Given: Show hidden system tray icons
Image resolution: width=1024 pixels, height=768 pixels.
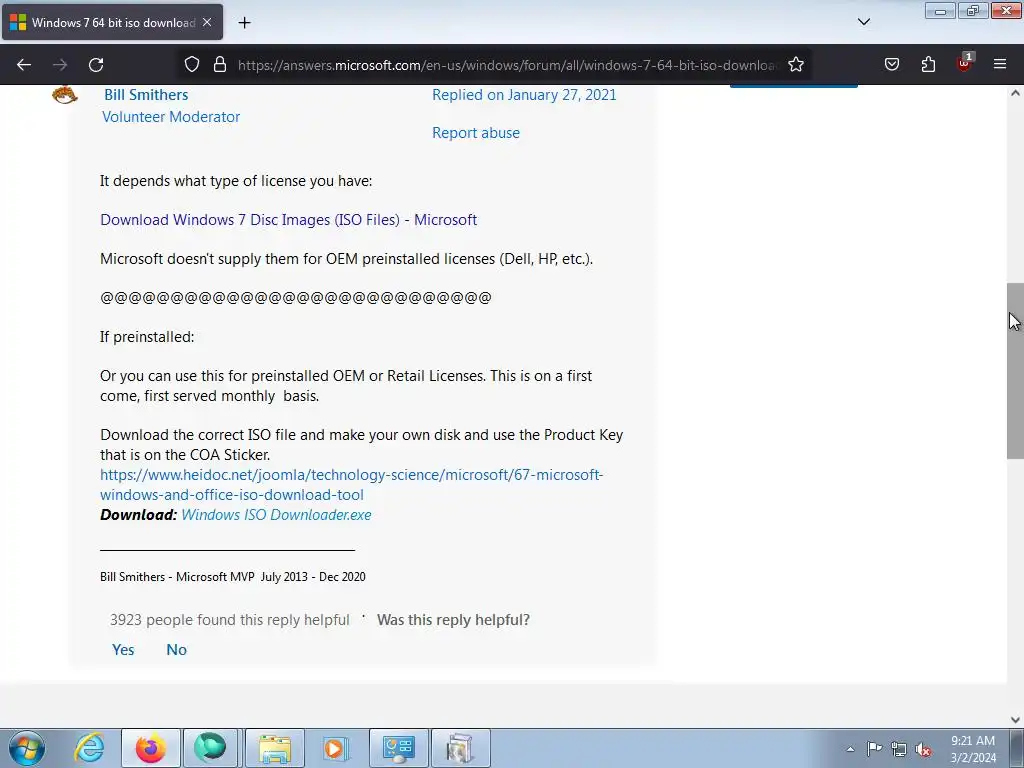Looking at the screenshot, I should click(x=850, y=749).
